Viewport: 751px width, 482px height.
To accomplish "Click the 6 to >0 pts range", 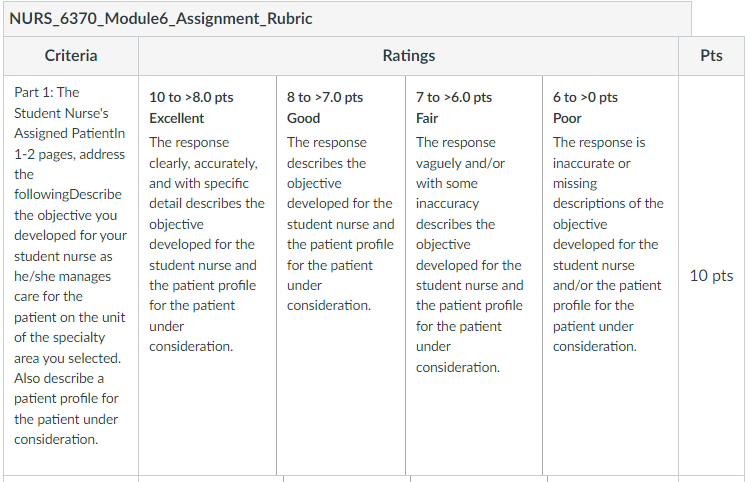I will [585, 97].
